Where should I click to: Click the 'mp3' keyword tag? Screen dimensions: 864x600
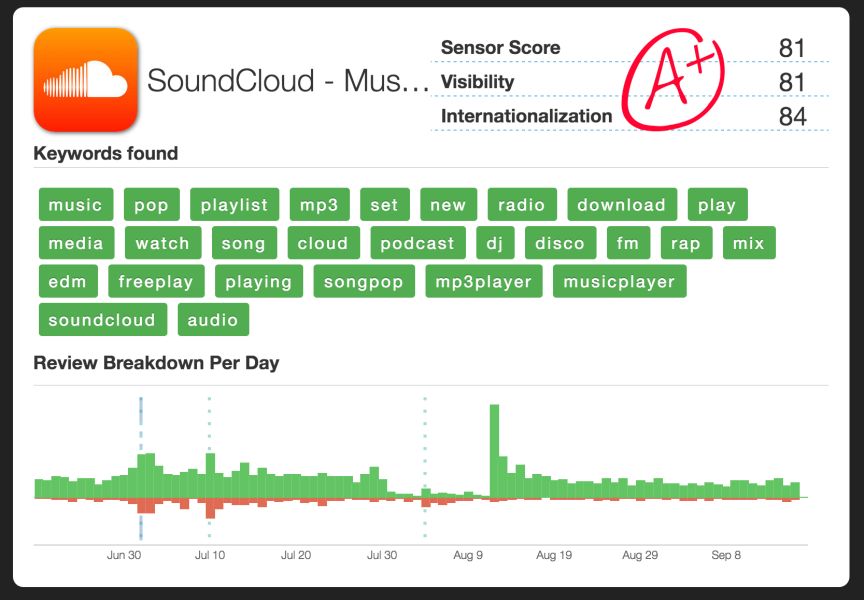coord(319,205)
